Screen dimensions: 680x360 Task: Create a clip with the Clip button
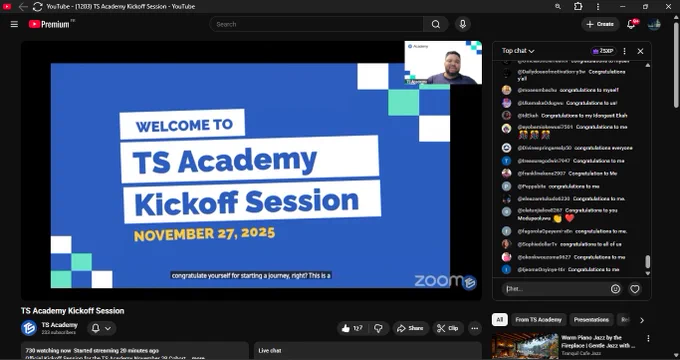pyautogui.click(x=448, y=328)
